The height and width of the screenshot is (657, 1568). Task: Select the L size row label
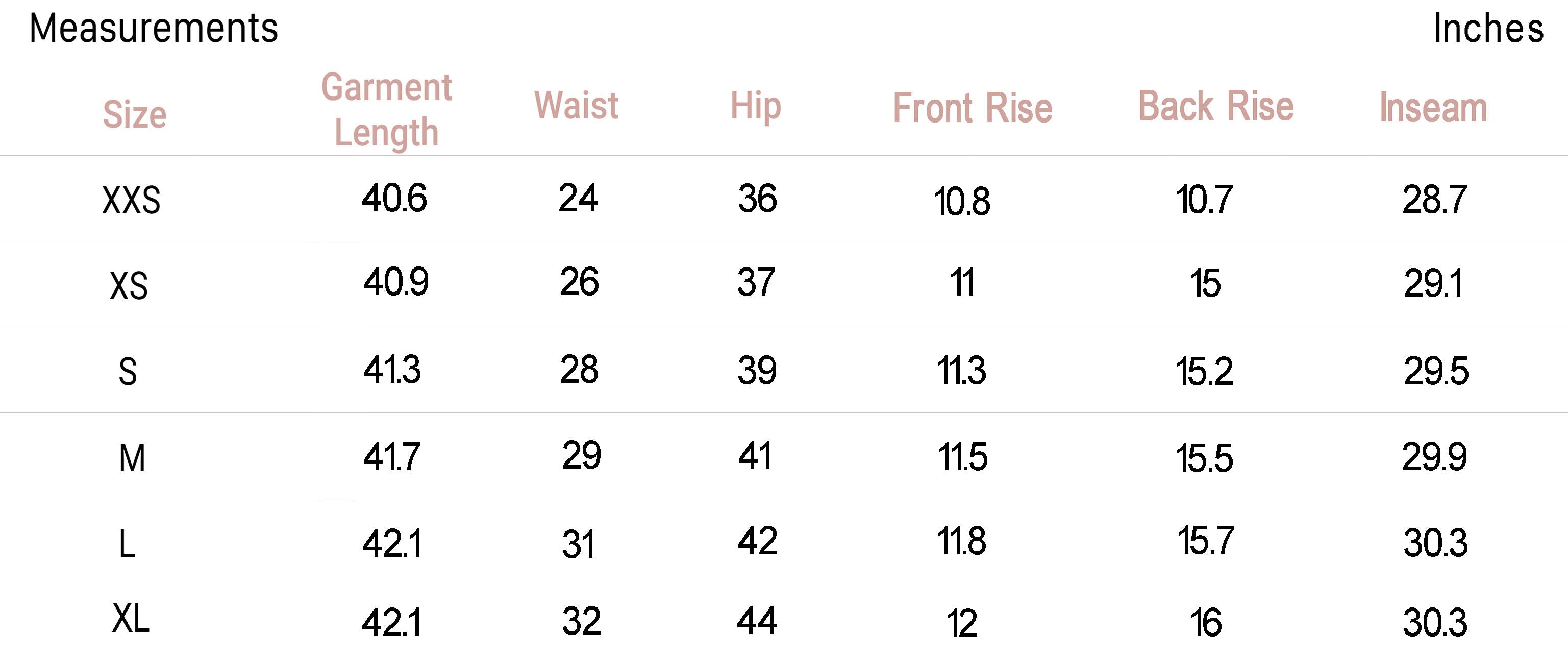pyautogui.click(x=127, y=544)
